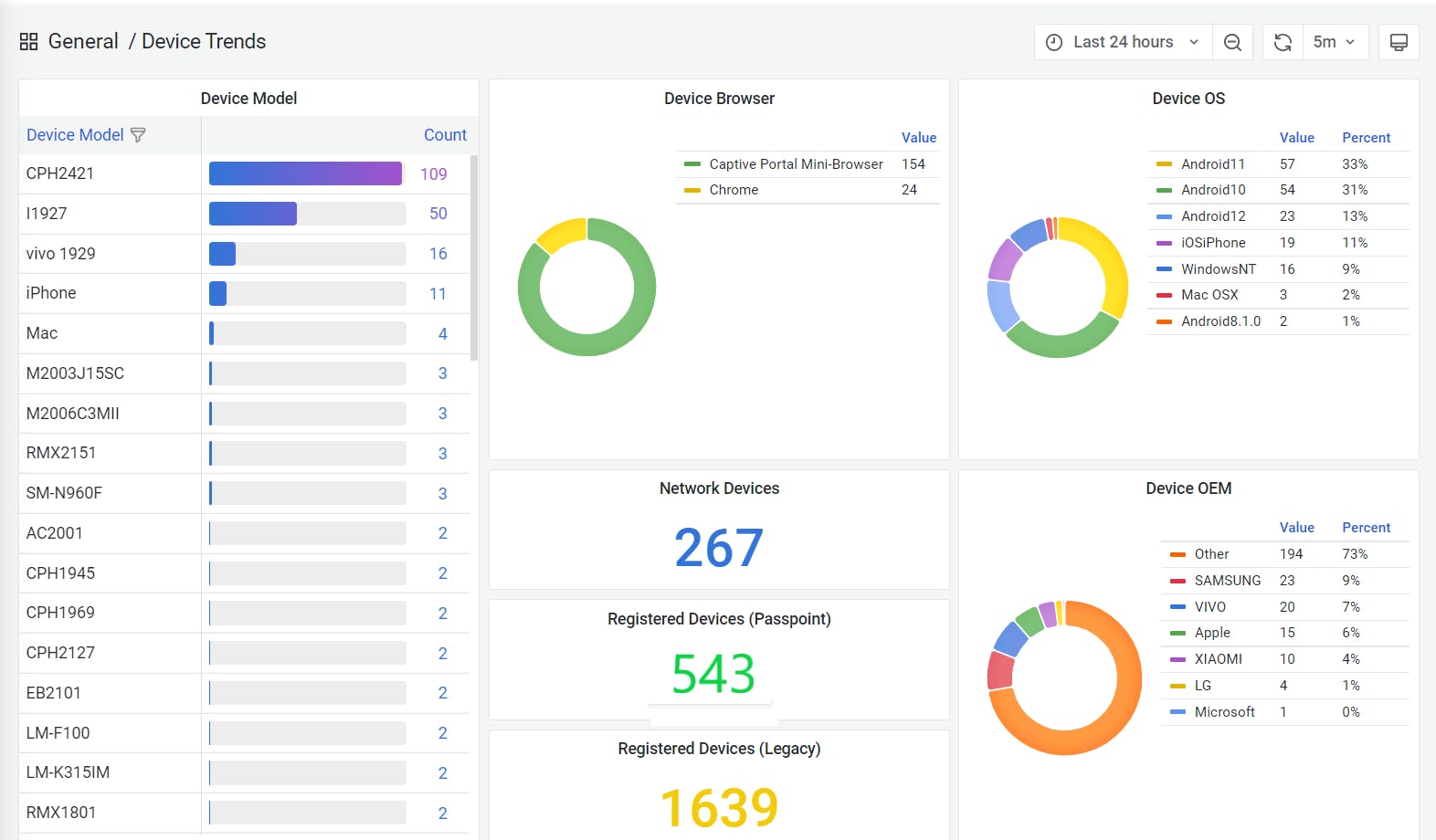
Task: Cycle the TV view mode
Action: [1399, 42]
